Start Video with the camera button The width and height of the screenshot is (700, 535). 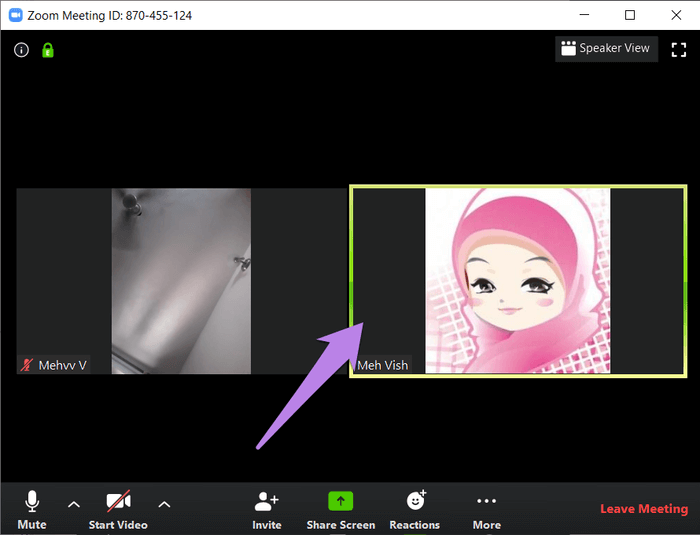(x=118, y=501)
